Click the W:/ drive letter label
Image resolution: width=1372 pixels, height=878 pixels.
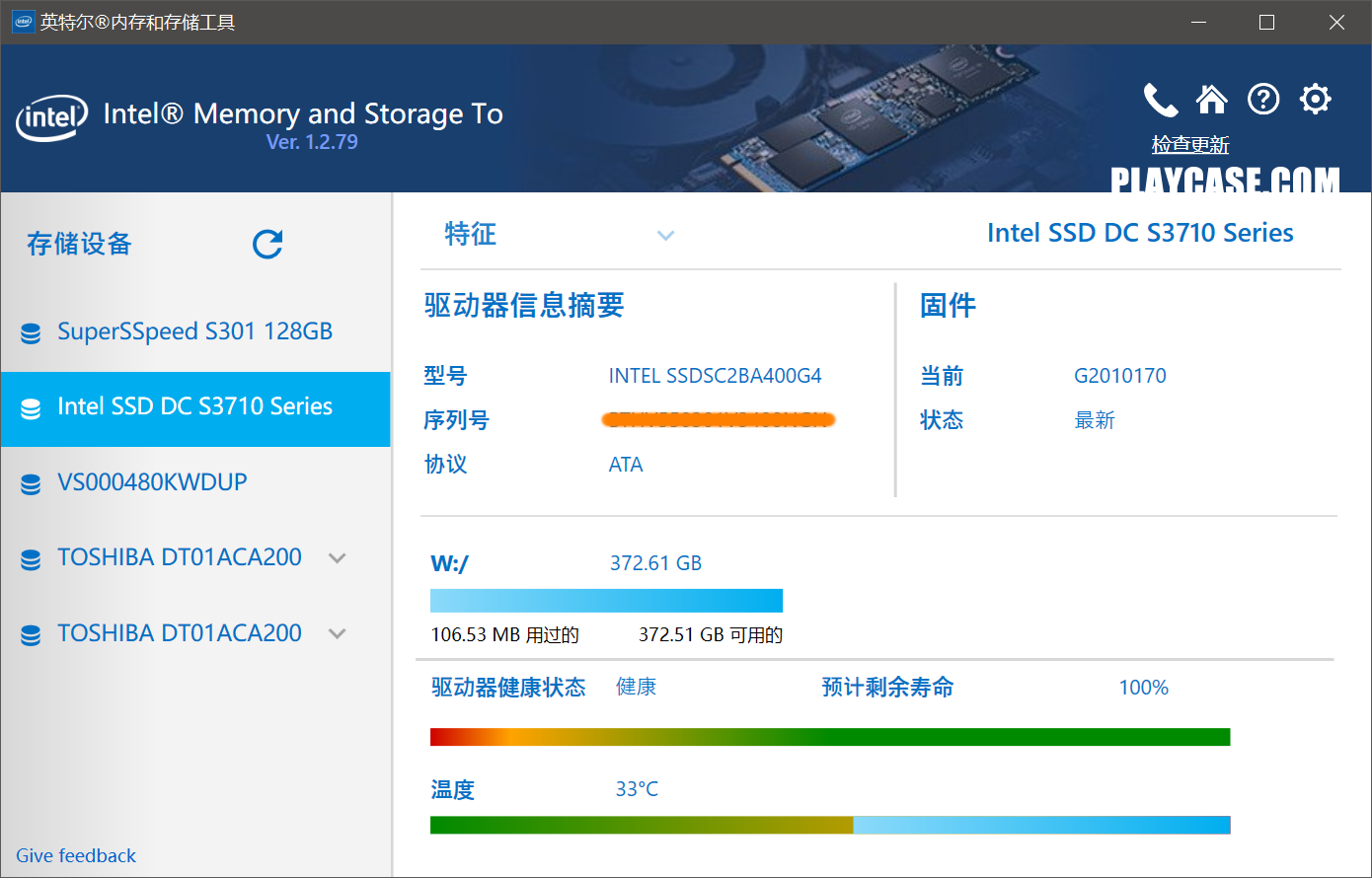point(449,564)
